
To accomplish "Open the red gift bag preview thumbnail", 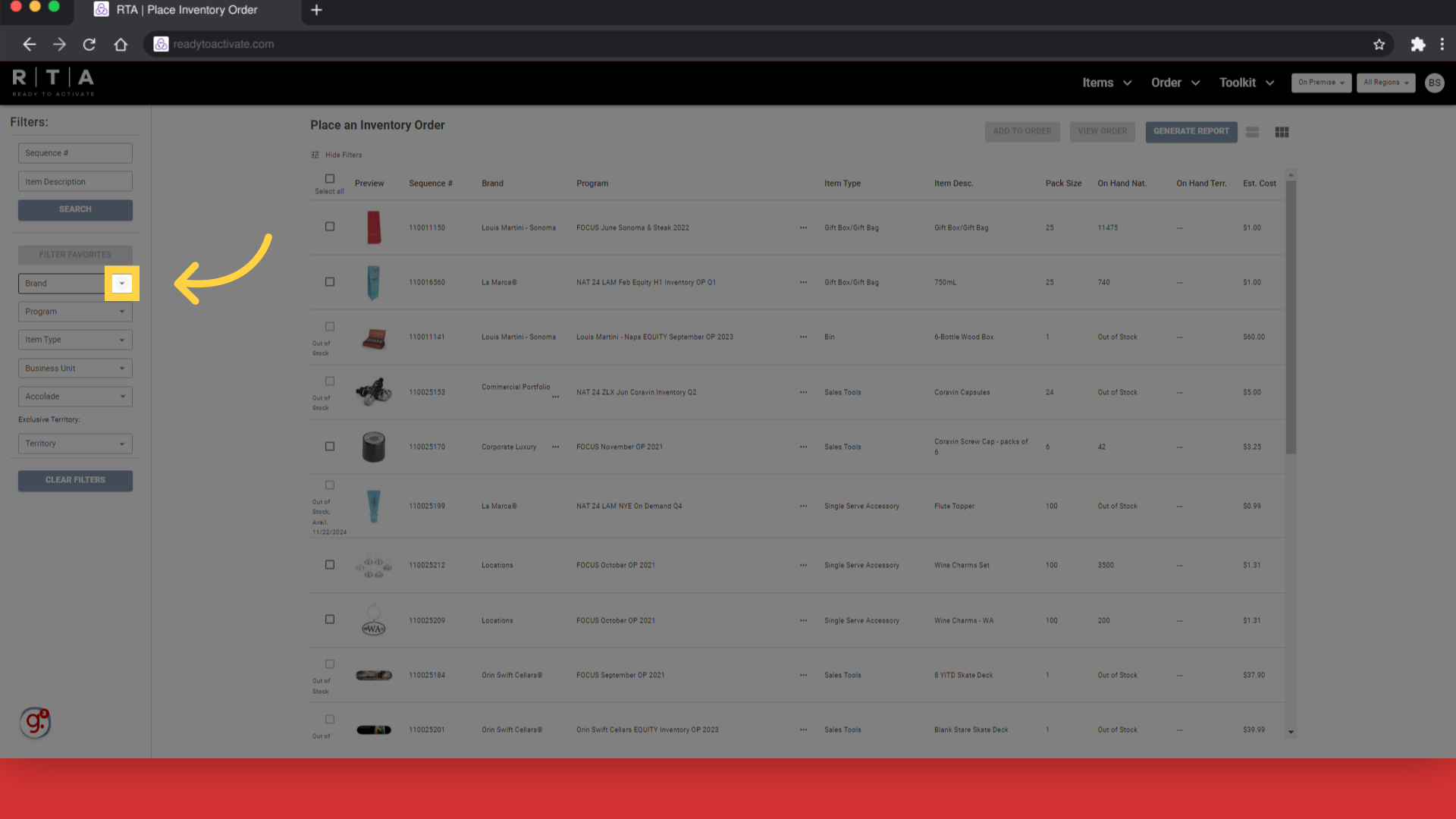I will (374, 227).
